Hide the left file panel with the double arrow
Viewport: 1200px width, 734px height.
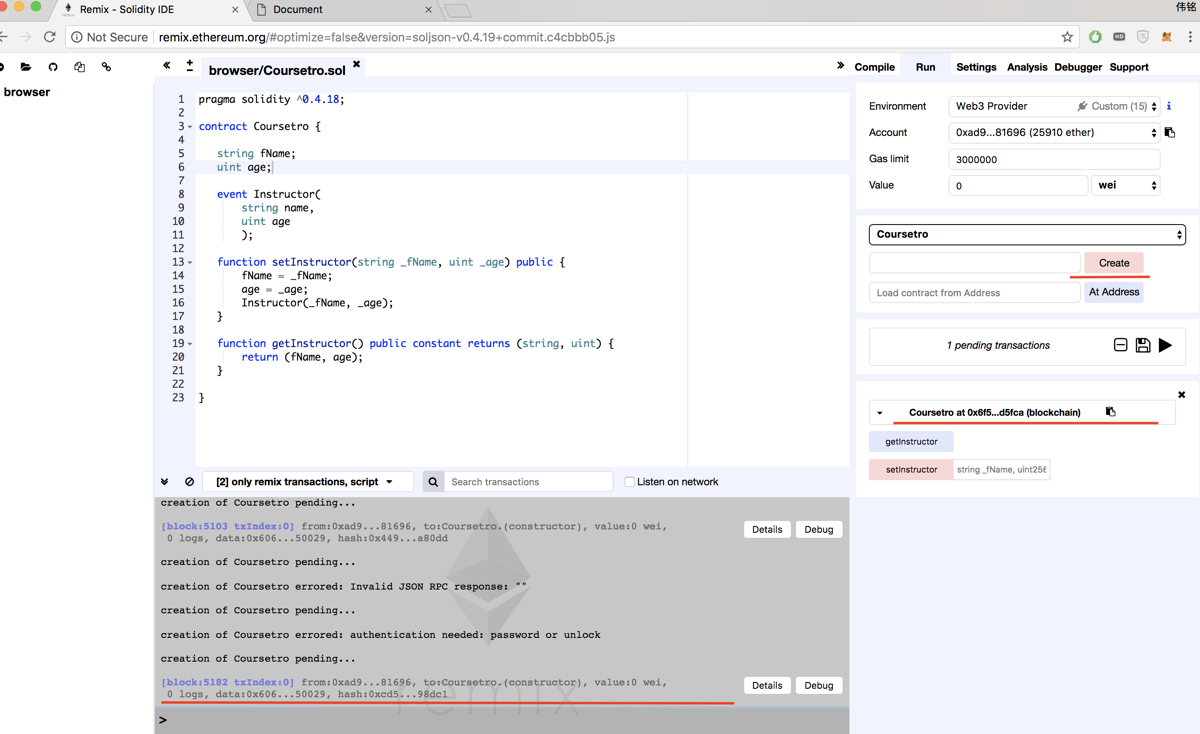(x=167, y=66)
